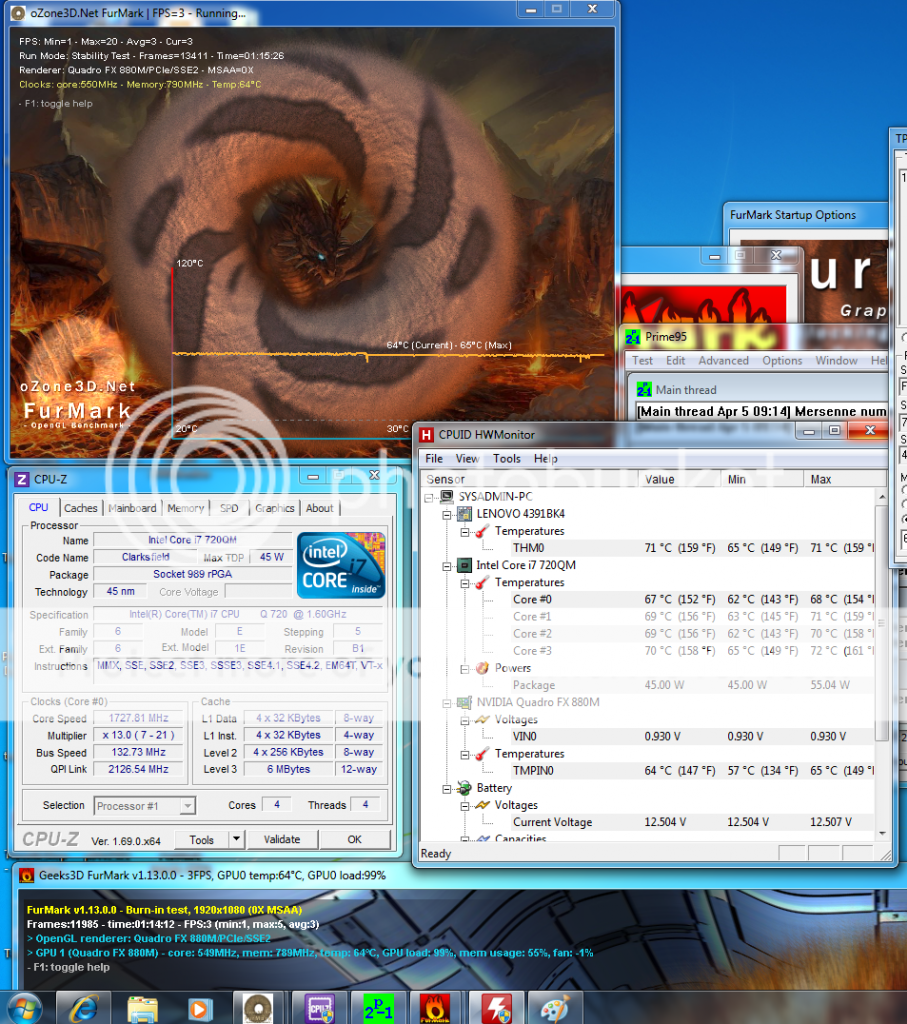Open the Advanced menu in Prime95
Image resolution: width=907 pixels, height=1024 pixels.
(x=723, y=360)
